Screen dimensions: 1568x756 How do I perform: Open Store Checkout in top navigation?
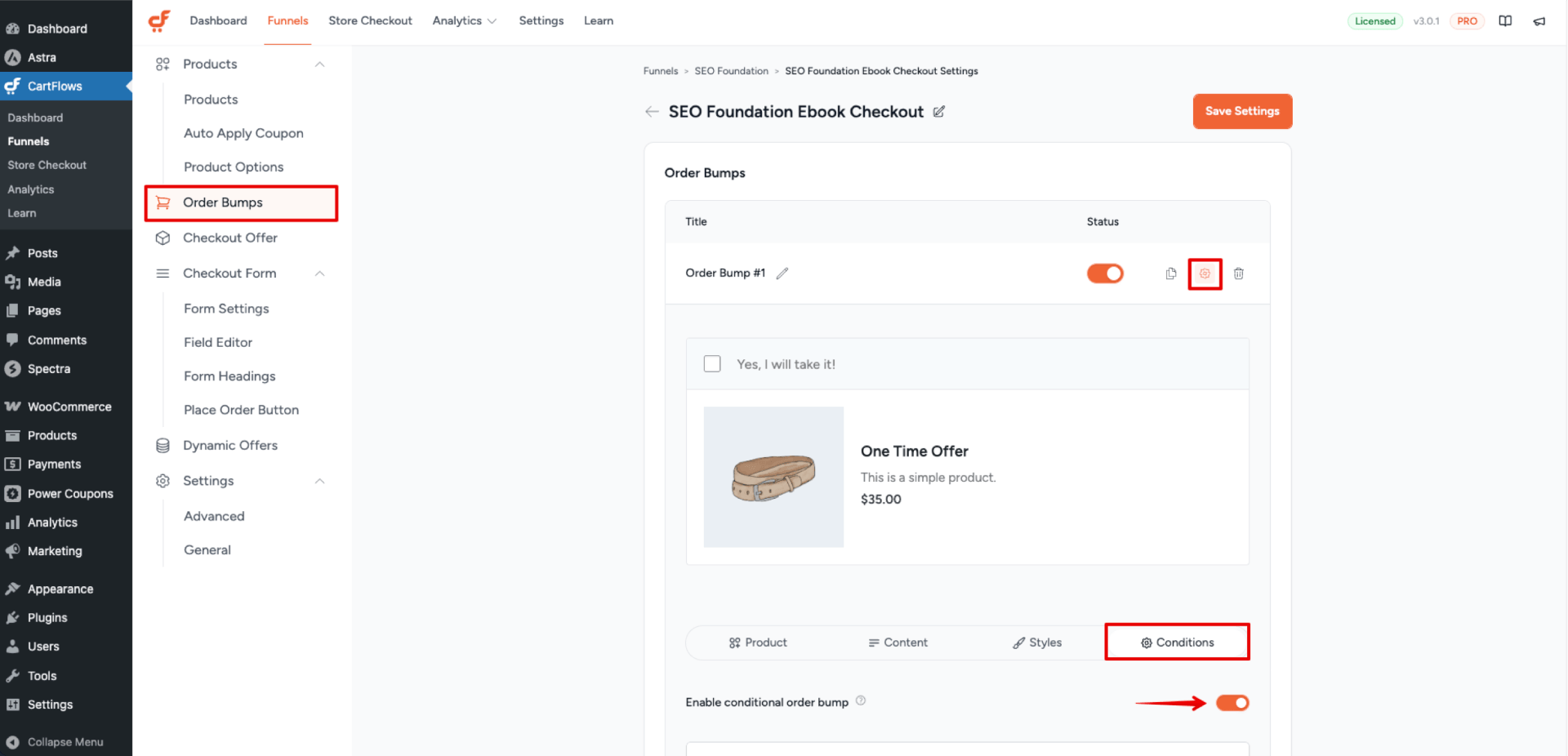click(x=370, y=20)
